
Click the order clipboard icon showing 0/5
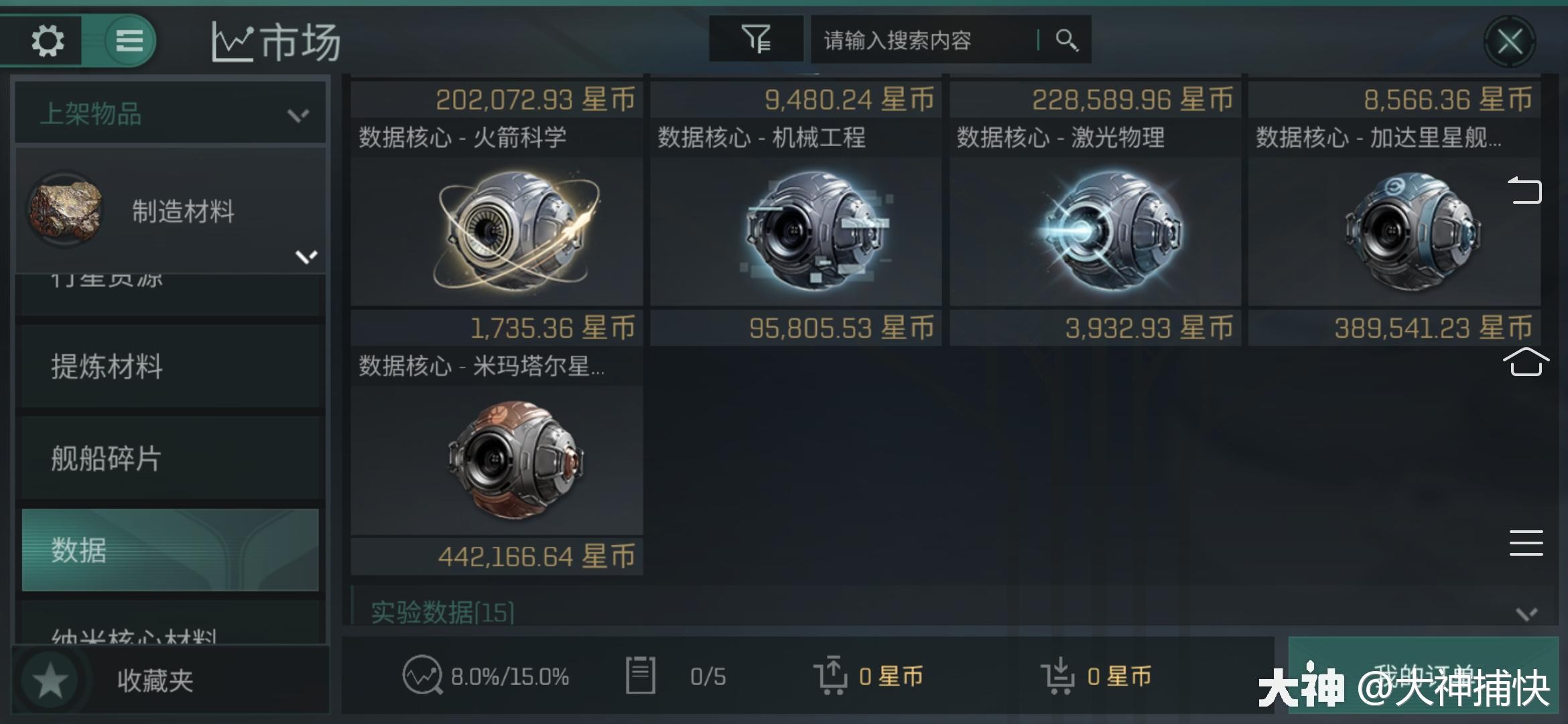[640, 675]
